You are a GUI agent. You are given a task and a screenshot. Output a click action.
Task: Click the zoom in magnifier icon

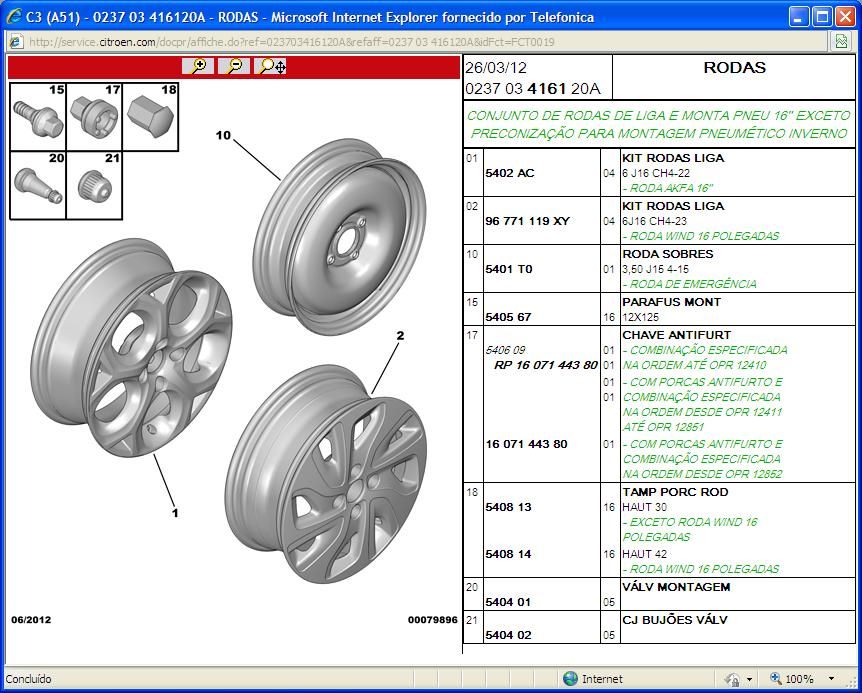[x=198, y=66]
